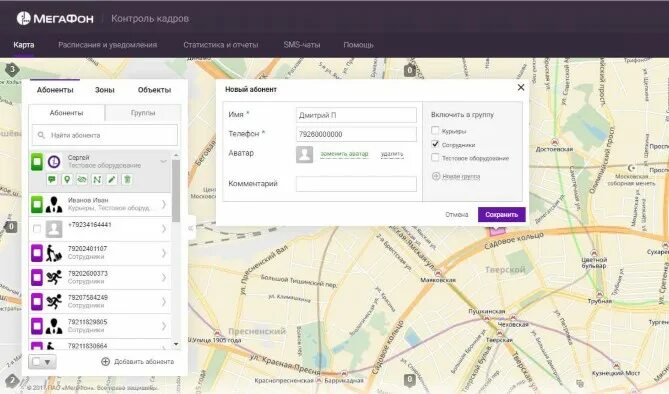Enable the Курьеры group checkbox
669x394 pixels.
(x=435, y=131)
